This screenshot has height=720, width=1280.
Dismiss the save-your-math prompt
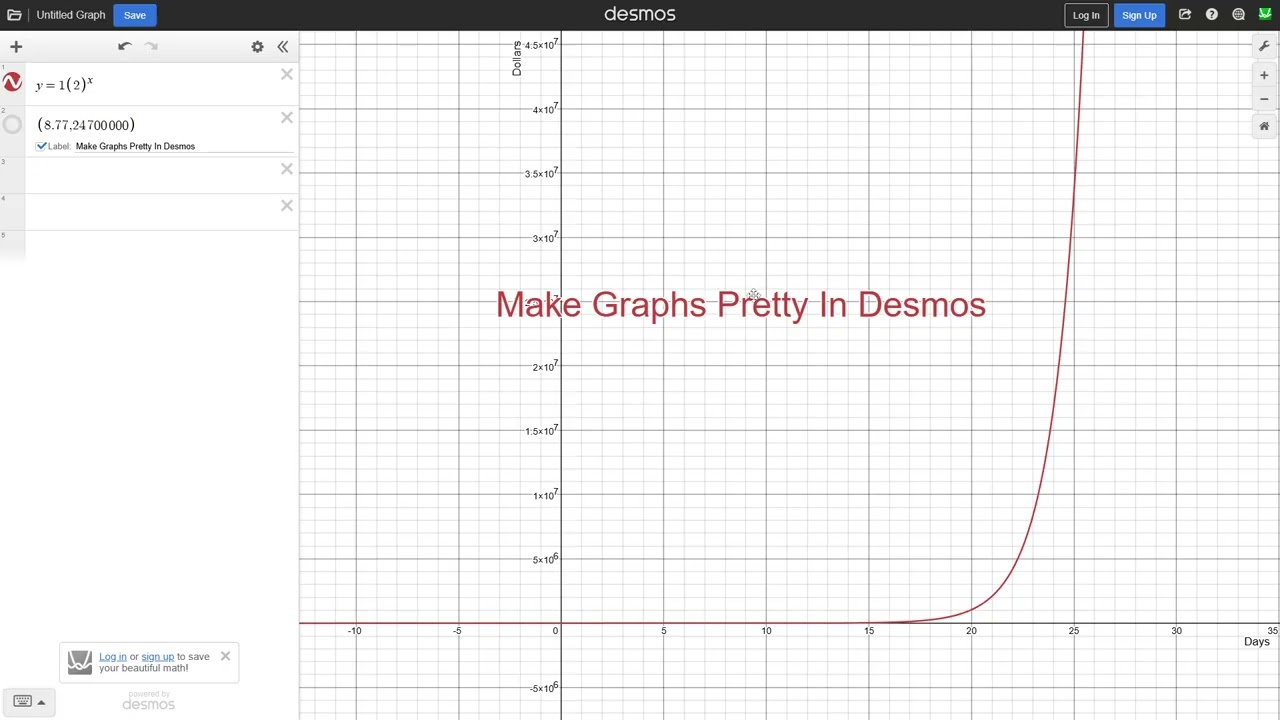225,656
